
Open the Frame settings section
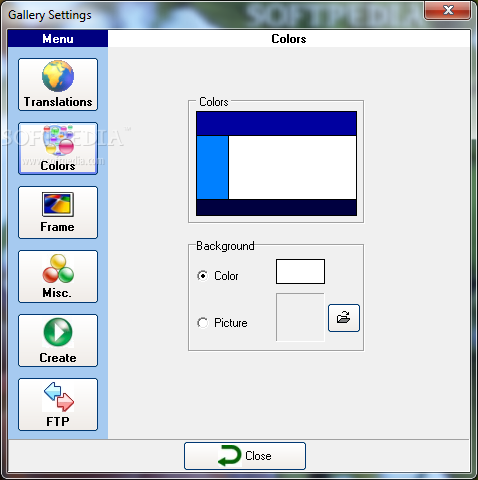(x=58, y=212)
